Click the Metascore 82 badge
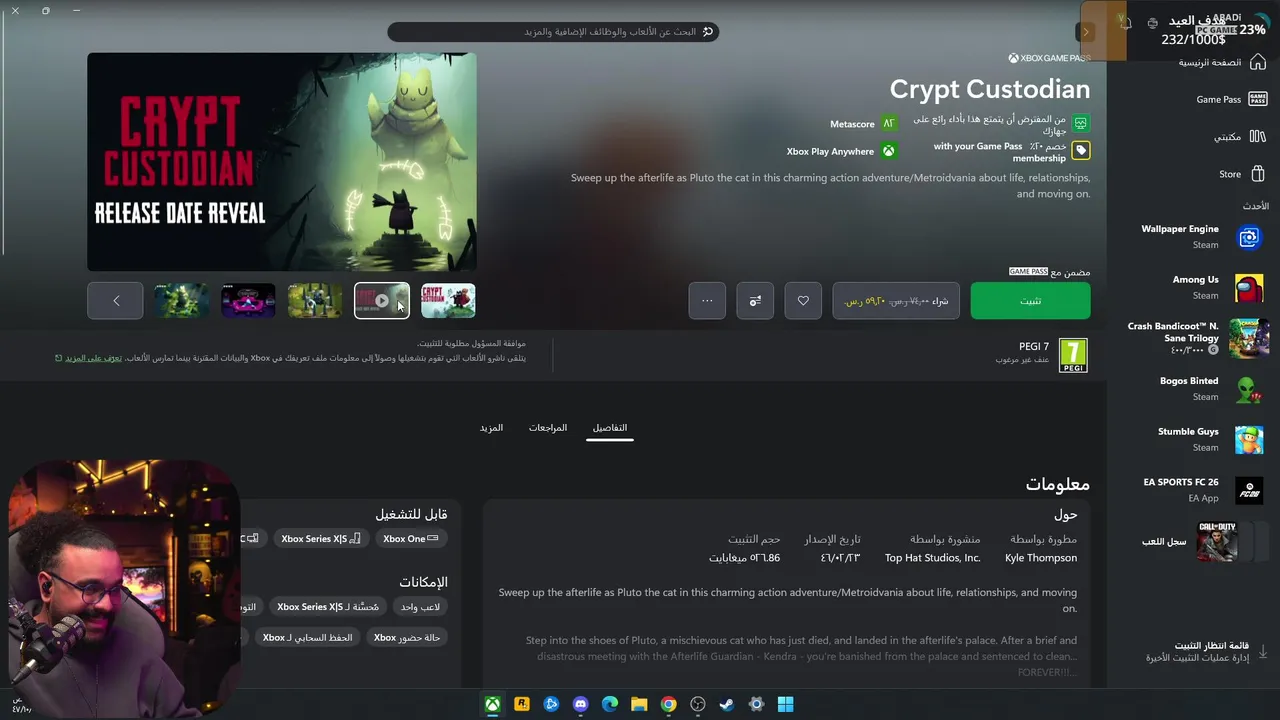This screenshot has width=1280, height=720. point(888,124)
